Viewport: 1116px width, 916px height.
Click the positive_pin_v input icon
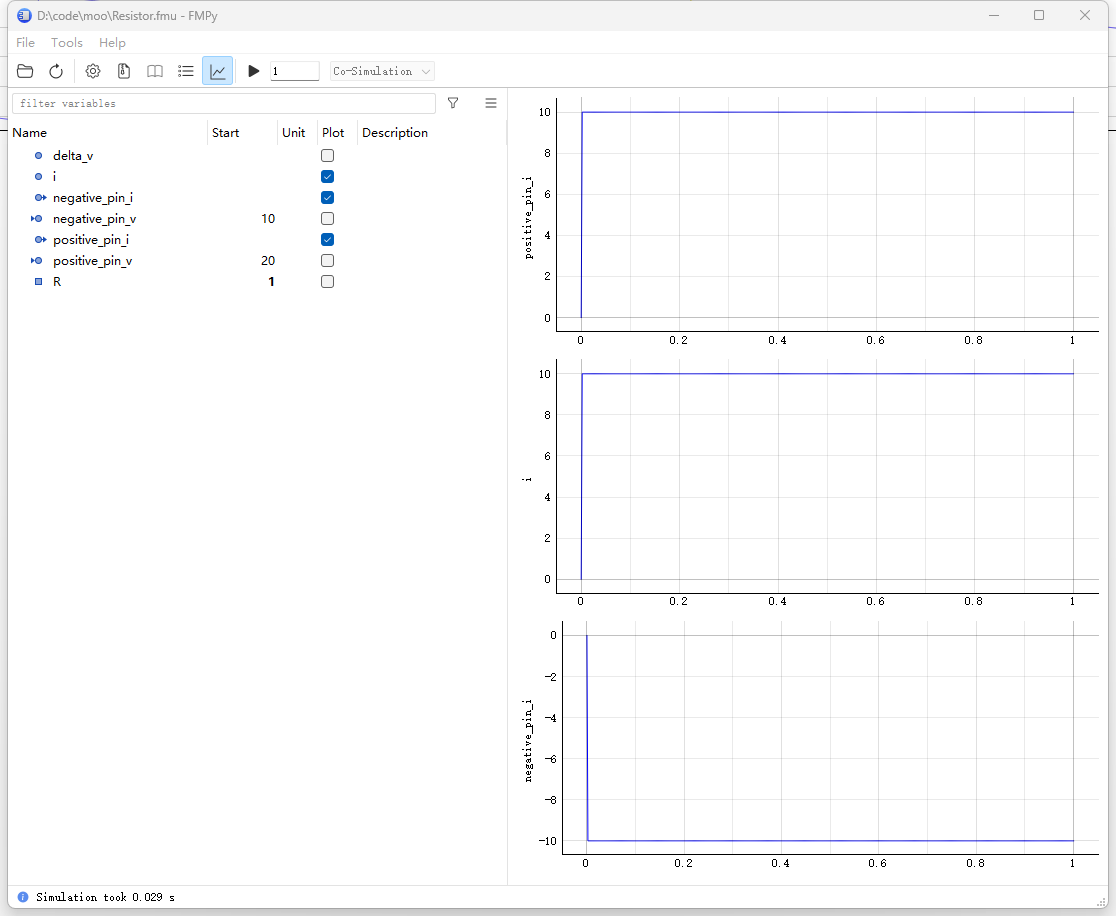click(x=36, y=260)
